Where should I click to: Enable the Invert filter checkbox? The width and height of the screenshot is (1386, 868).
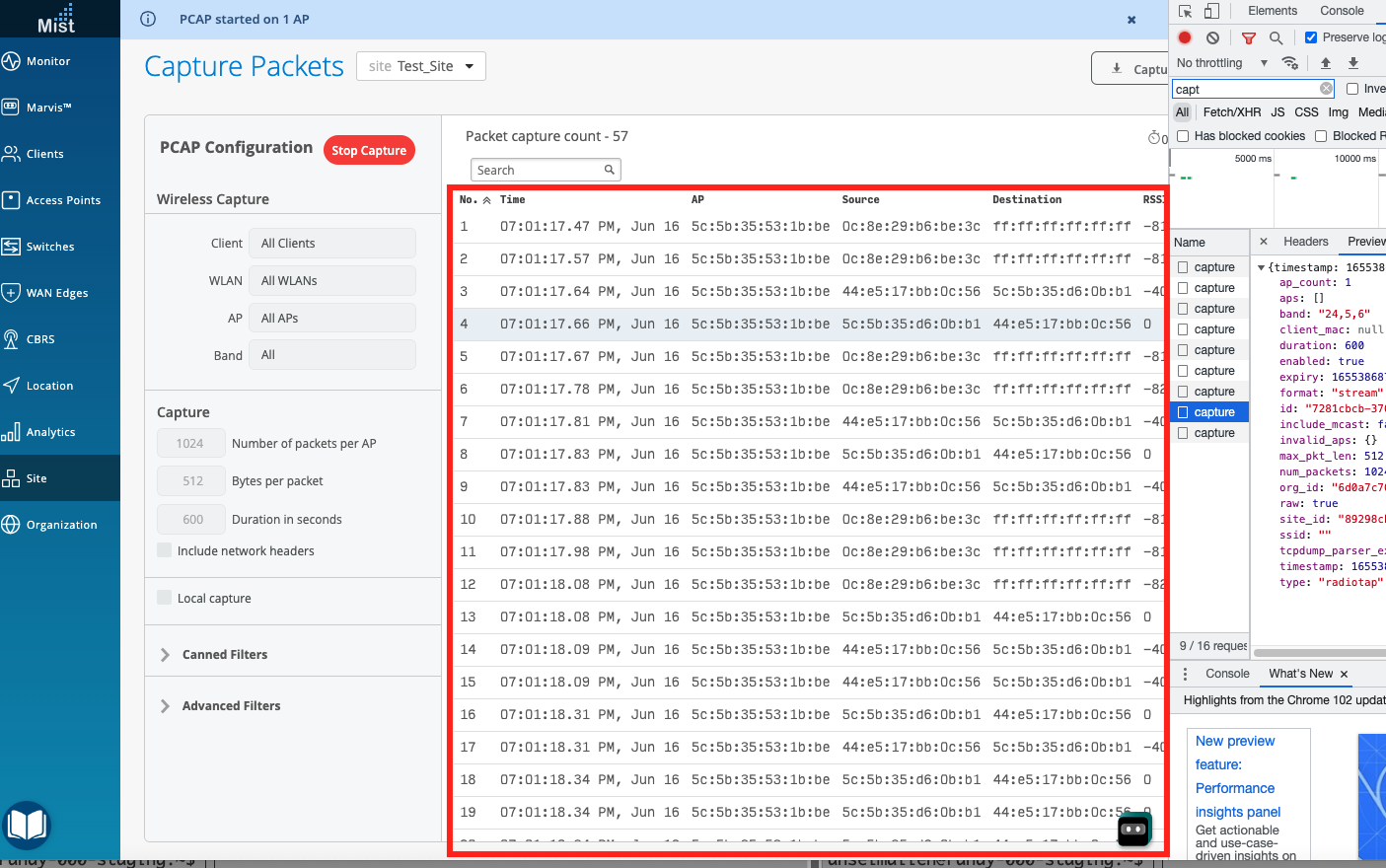coord(1352,89)
